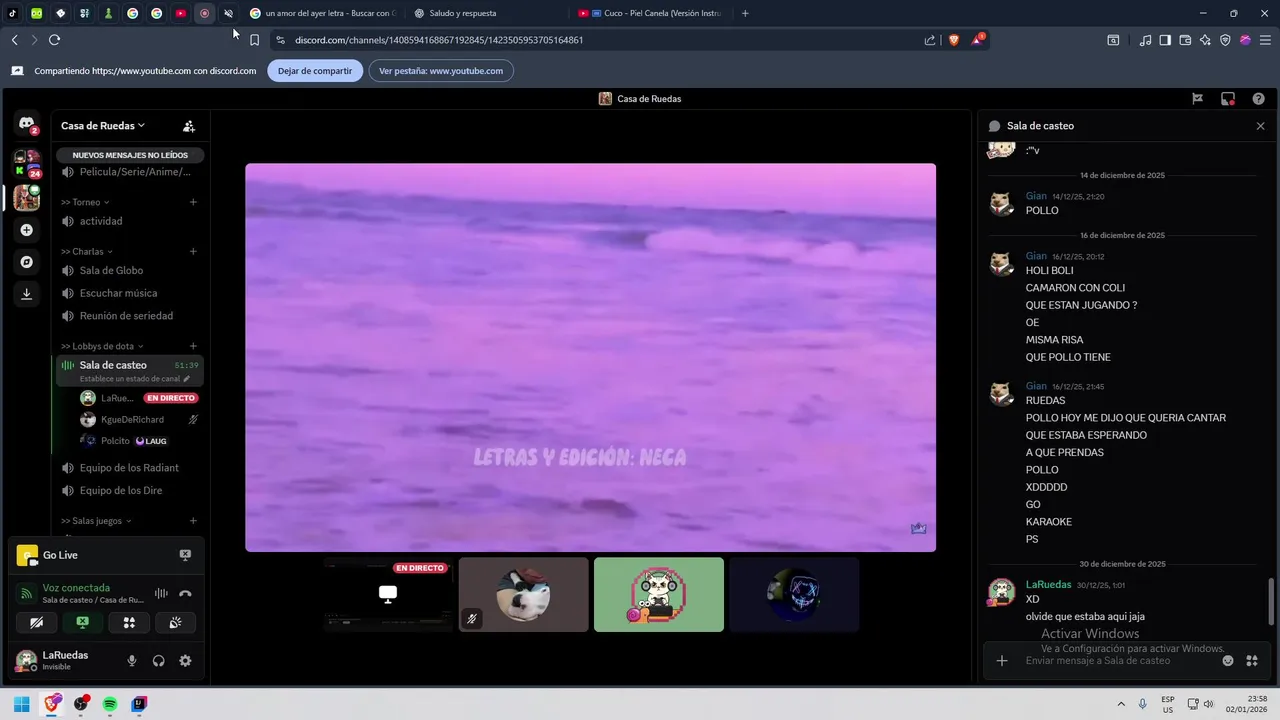Open a new browser tab
This screenshot has width=1280, height=720.
(x=745, y=13)
